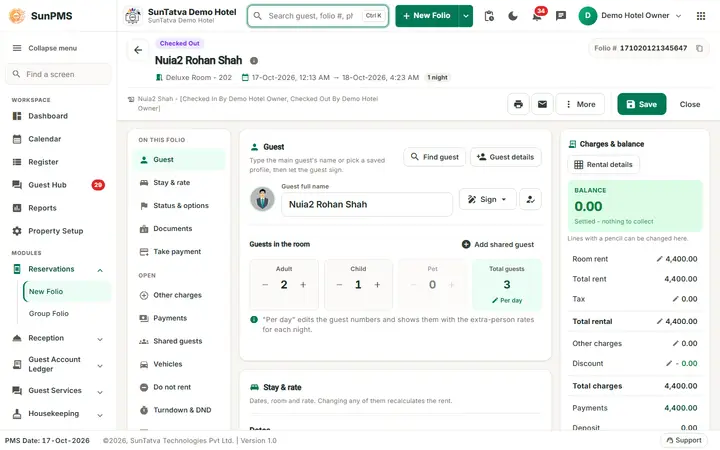Viewport: 720px width, 450px height.
Task: Open the More options menu
Action: [580, 104]
